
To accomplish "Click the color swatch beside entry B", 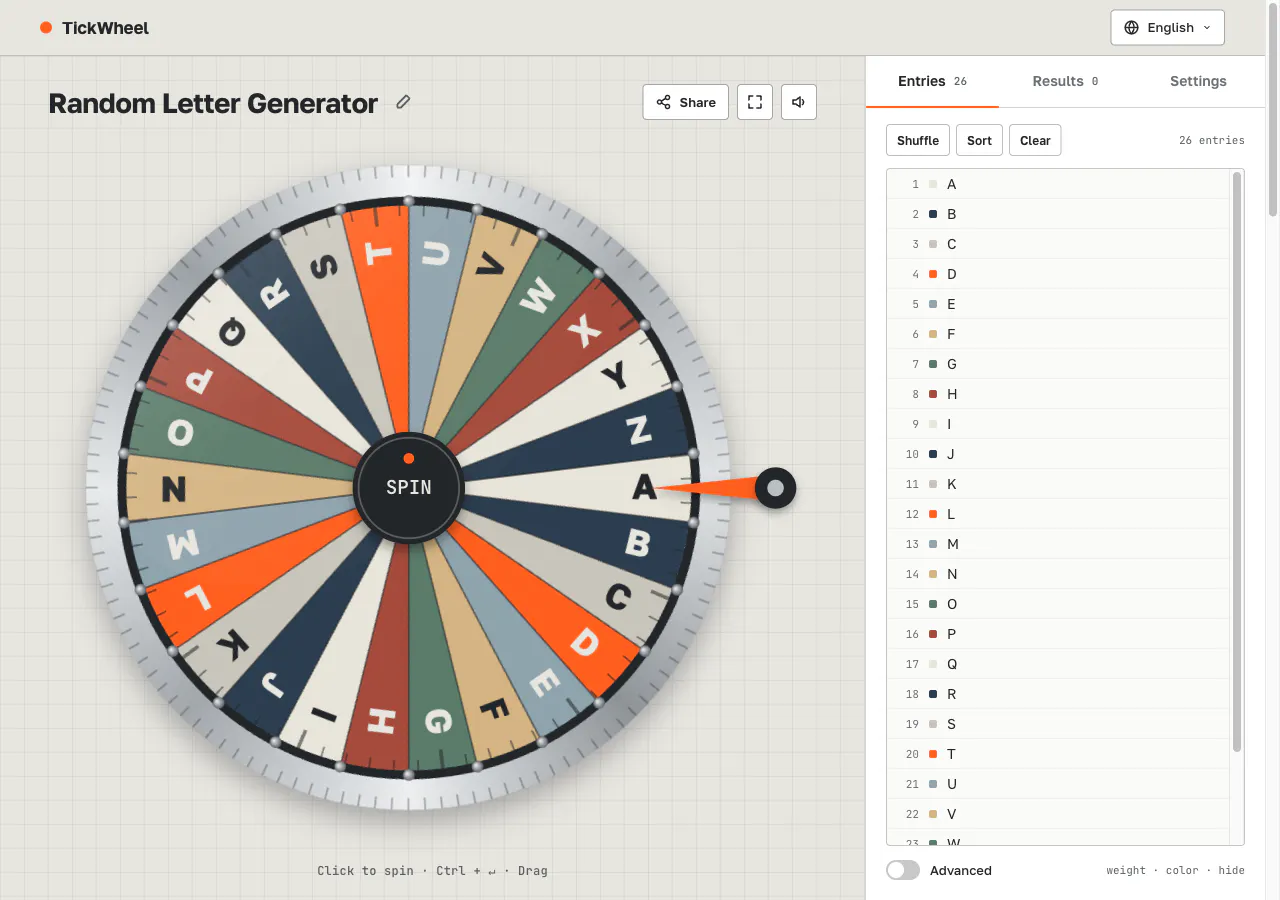I will point(933,214).
